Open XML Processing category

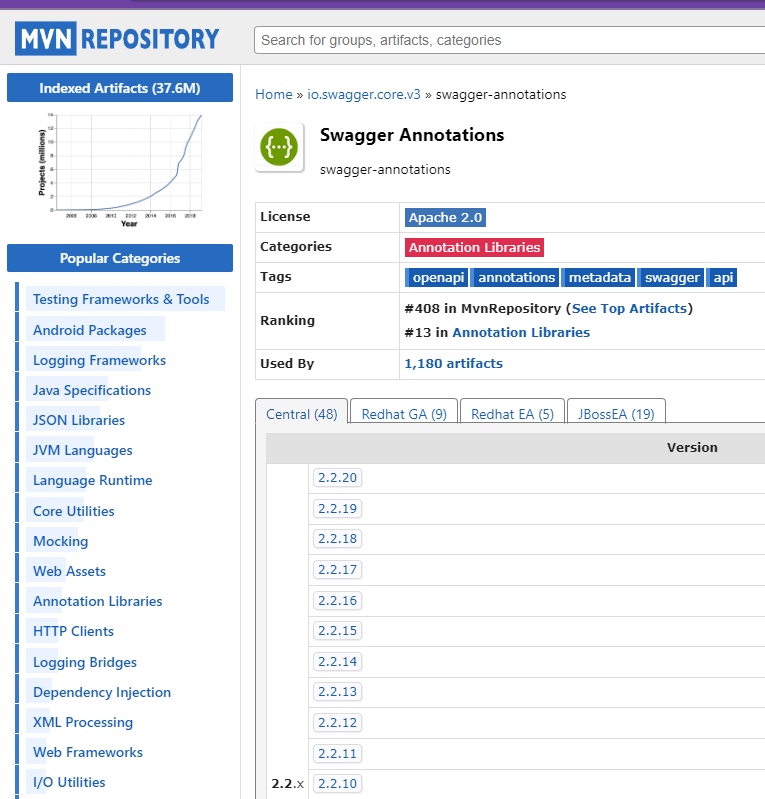[83, 723]
